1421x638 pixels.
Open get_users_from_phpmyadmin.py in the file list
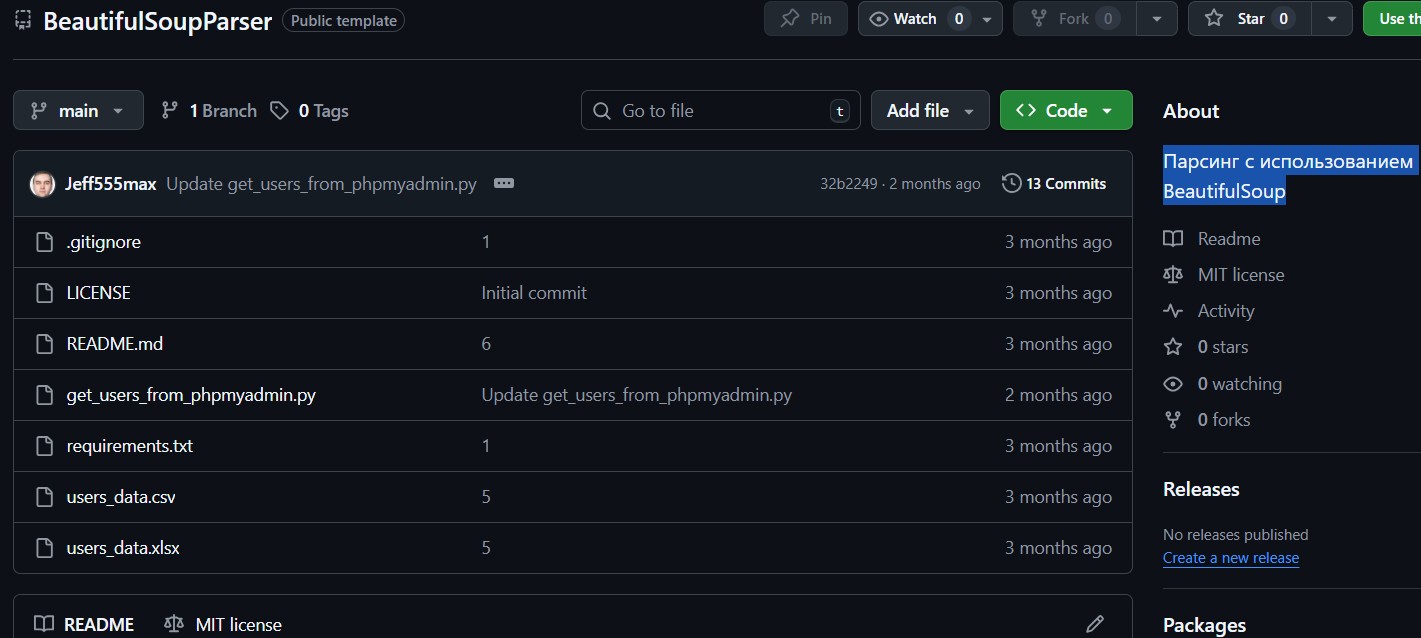tap(191, 395)
